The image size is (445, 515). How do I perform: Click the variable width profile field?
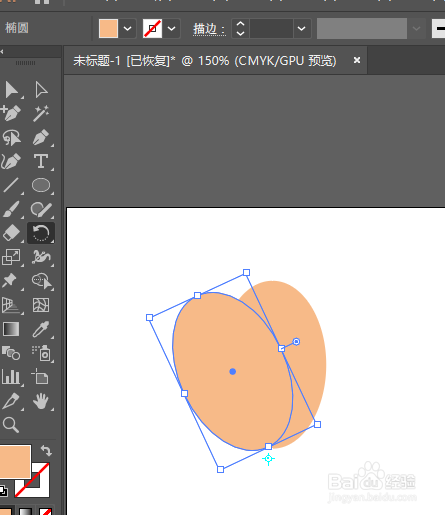pos(362,29)
